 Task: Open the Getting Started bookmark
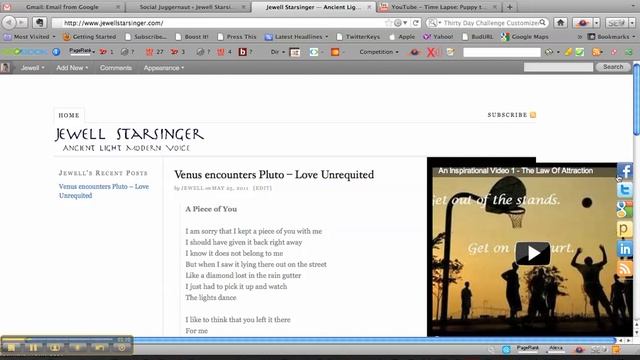click(x=89, y=37)
